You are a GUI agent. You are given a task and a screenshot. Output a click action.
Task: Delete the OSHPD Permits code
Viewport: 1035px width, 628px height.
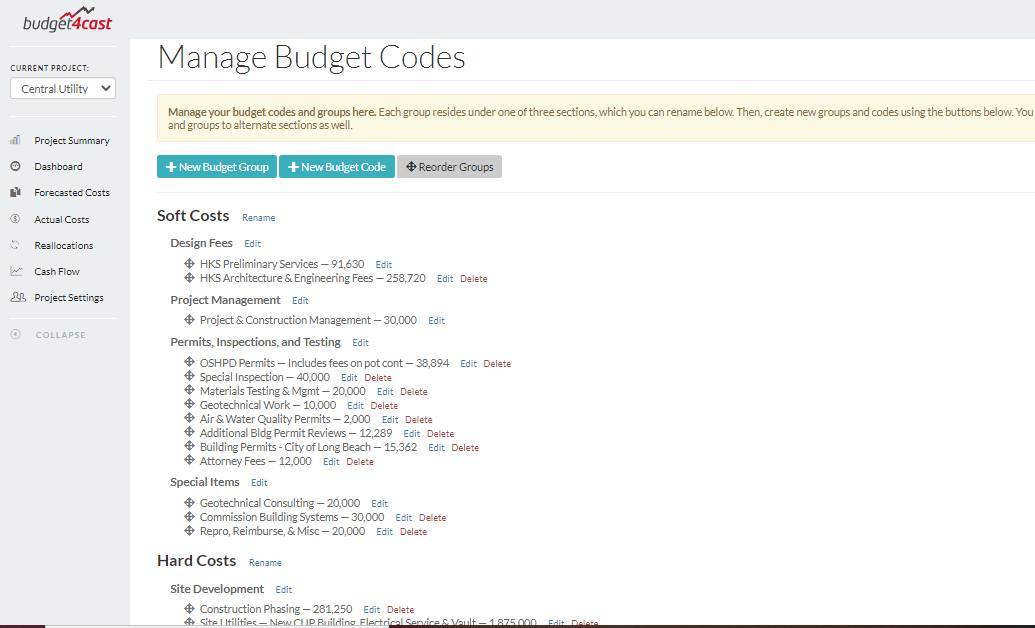[497, 364]
